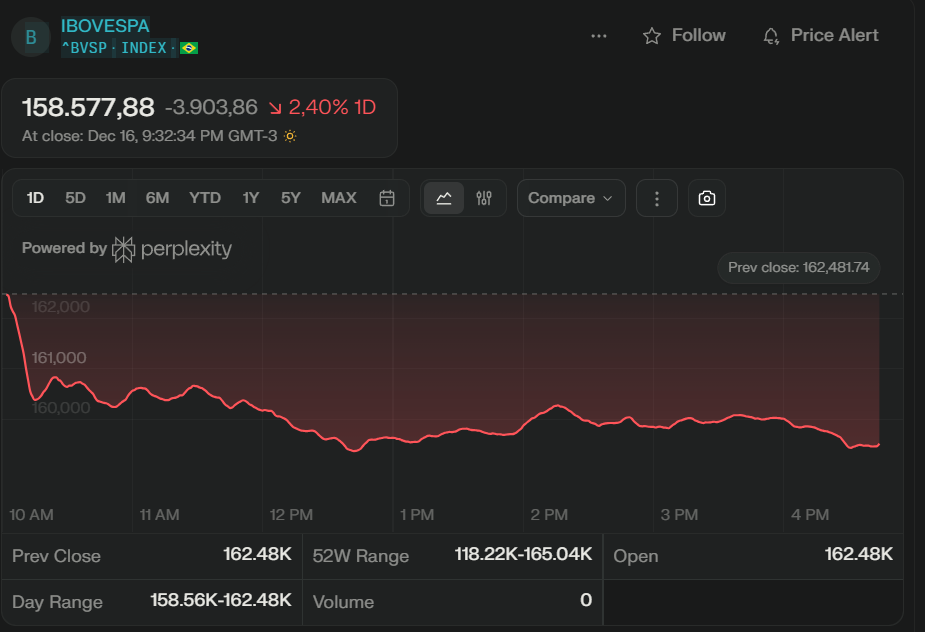The height and width of the screenshot is (632, 925).
Task: Switch to the 1D time range
Action: [x=35, y=198]
